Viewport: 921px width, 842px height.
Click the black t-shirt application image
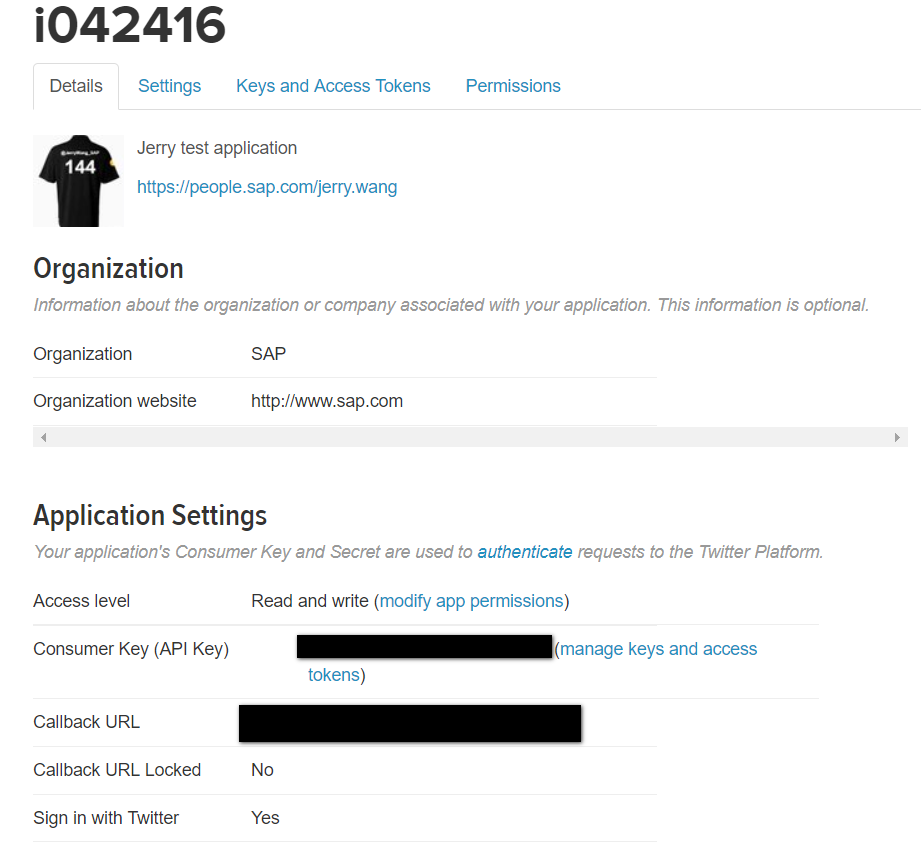[79, 181]
